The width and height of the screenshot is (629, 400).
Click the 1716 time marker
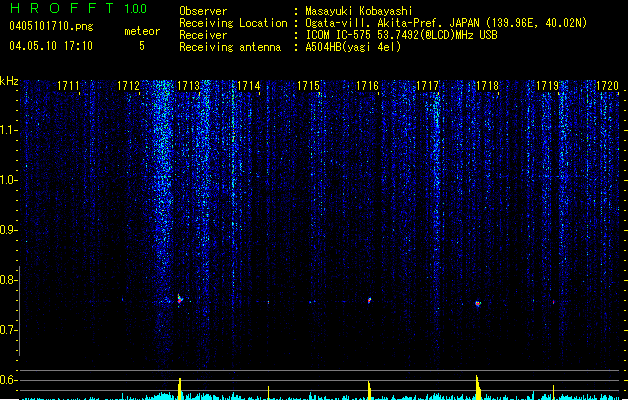pyautogui.click(x=367, y=86)
